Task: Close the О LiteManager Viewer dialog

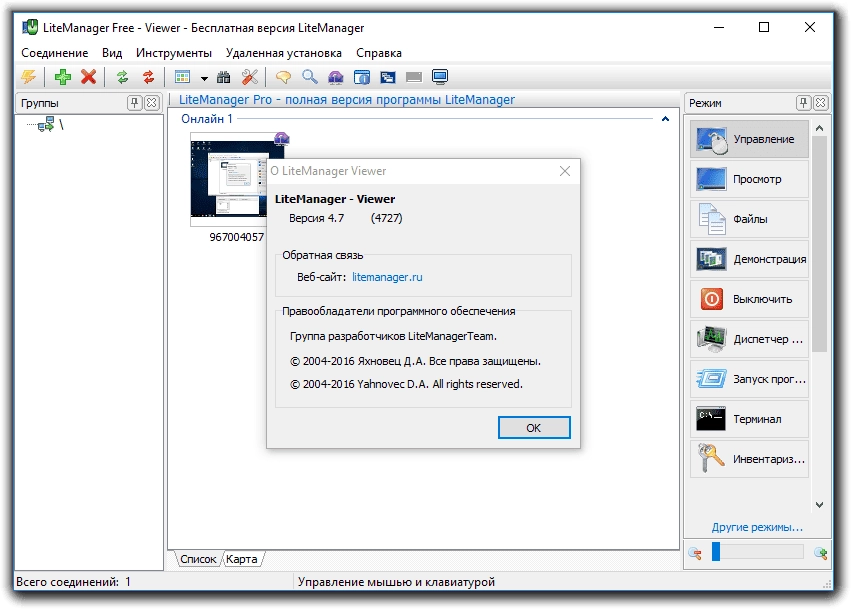Action: (x=565, y=171)
